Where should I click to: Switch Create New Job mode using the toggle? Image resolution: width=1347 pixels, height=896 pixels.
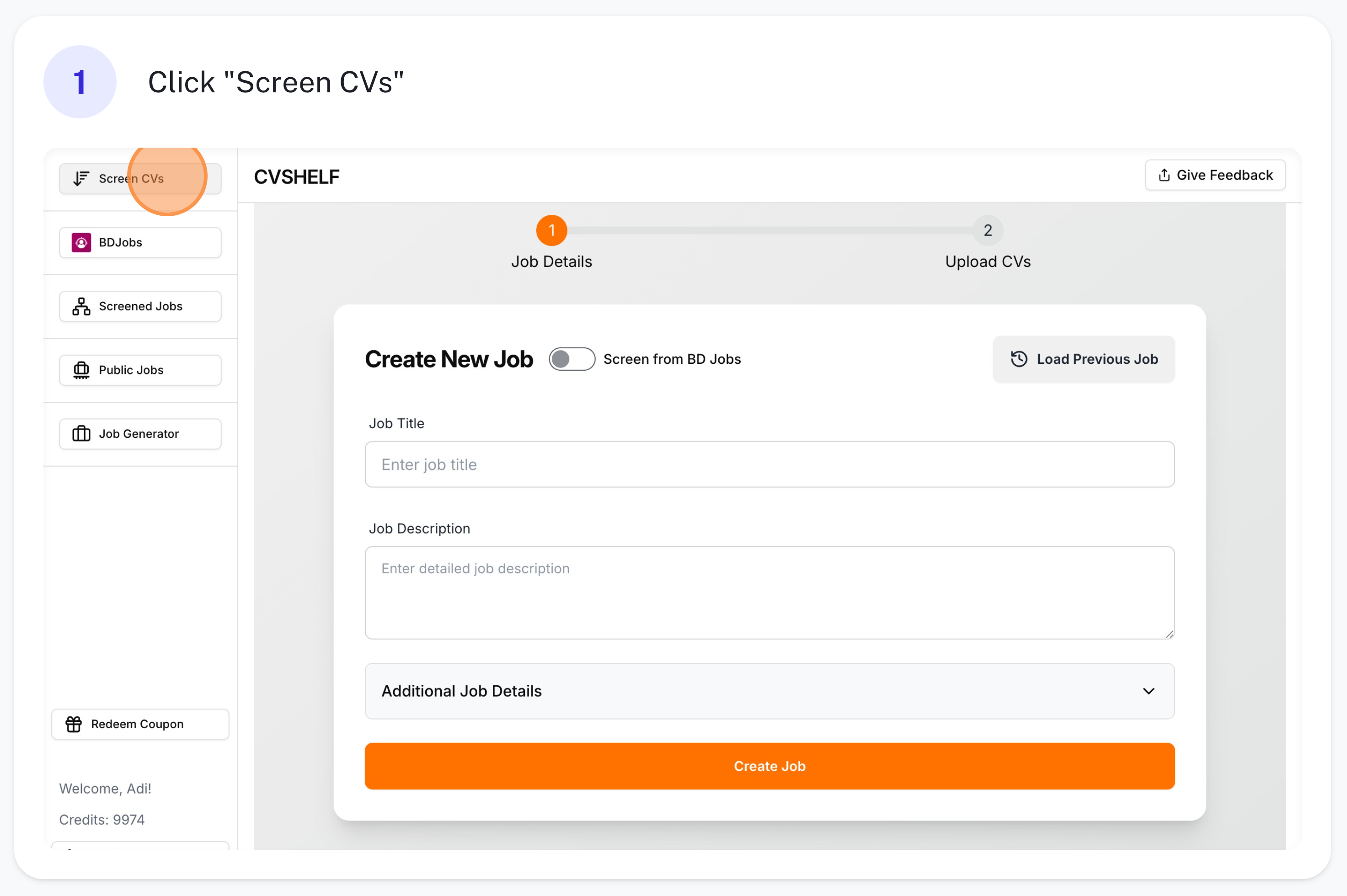pos(572,359)
